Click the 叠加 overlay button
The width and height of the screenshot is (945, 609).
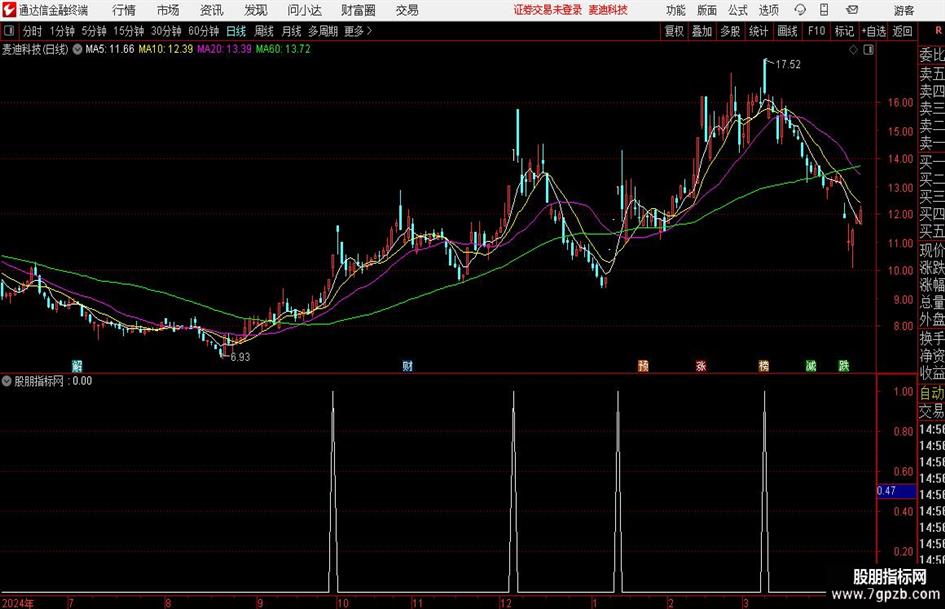(702, 31)
